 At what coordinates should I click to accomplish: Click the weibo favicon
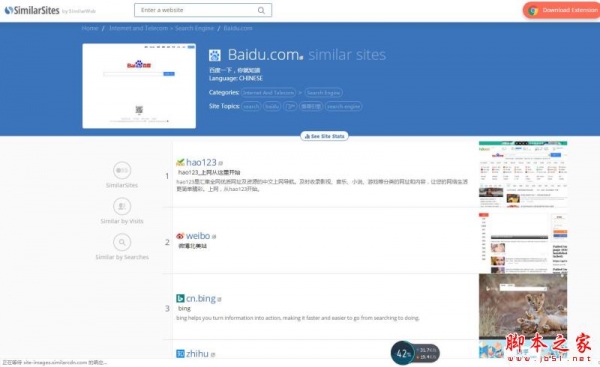tap(180, 236)
